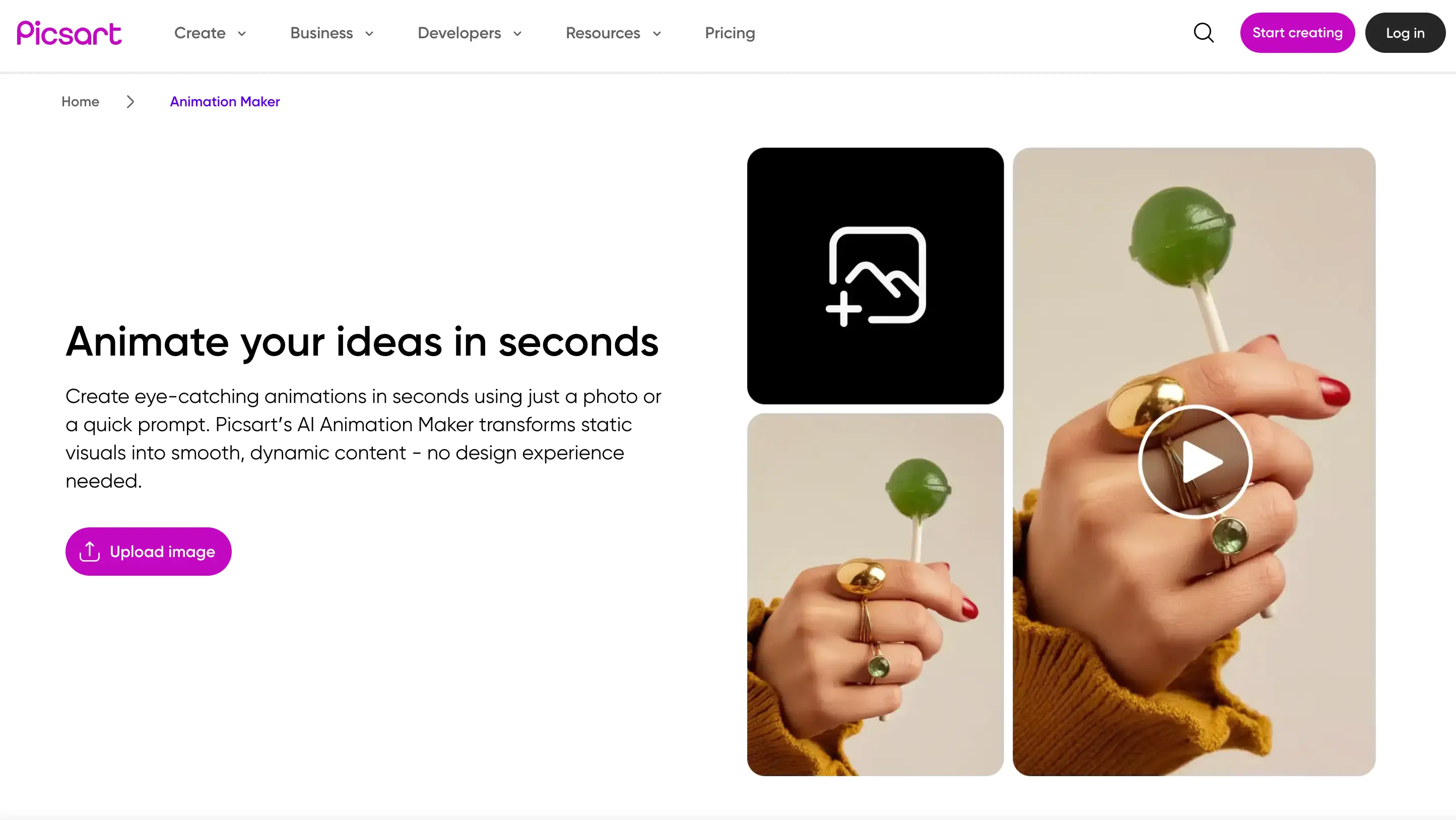Click the Animation Maker breadcrumb link
1456x820 pixels.
pos(225,102)
